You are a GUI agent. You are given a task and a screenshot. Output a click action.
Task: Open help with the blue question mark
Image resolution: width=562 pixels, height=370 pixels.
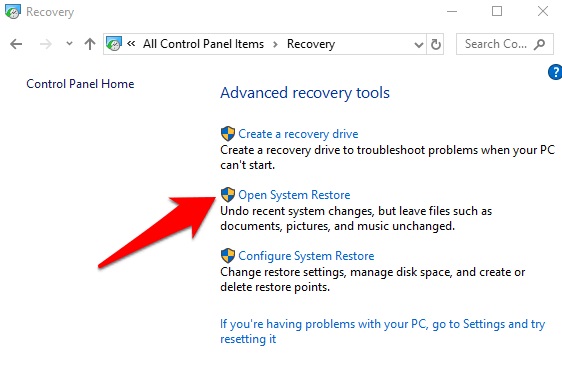click(x=555, y=72)
